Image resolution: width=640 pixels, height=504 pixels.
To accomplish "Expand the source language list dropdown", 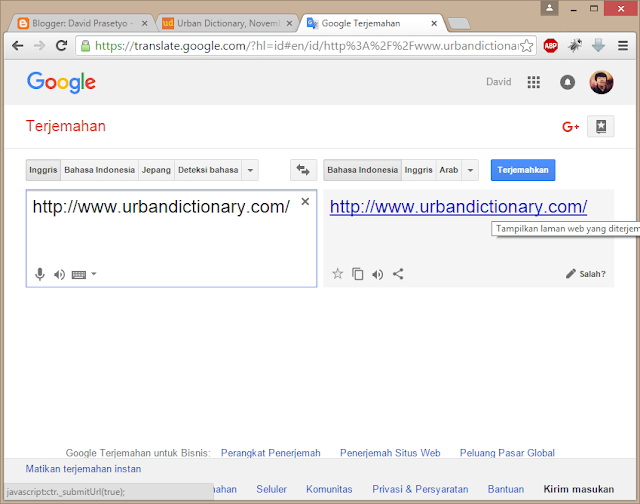I will click(x=250, y=170).
